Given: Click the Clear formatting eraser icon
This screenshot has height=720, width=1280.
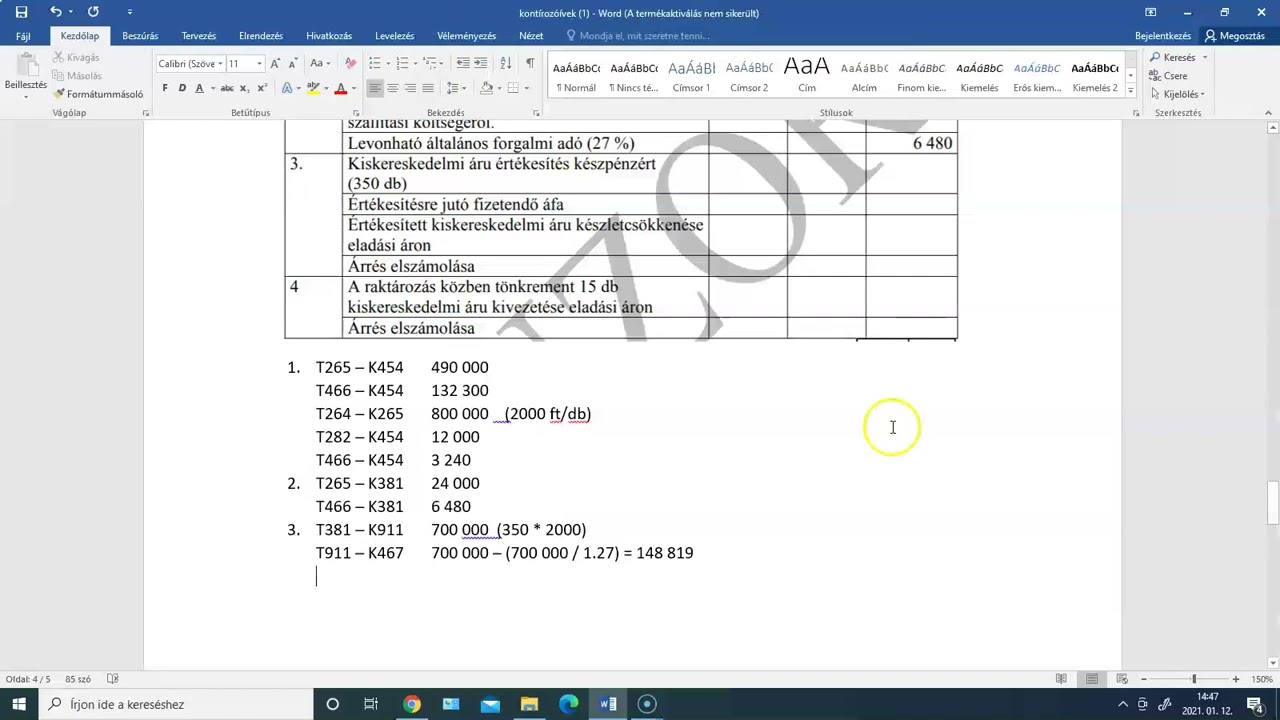Looking at the screenshot, I should pos(350,63).
